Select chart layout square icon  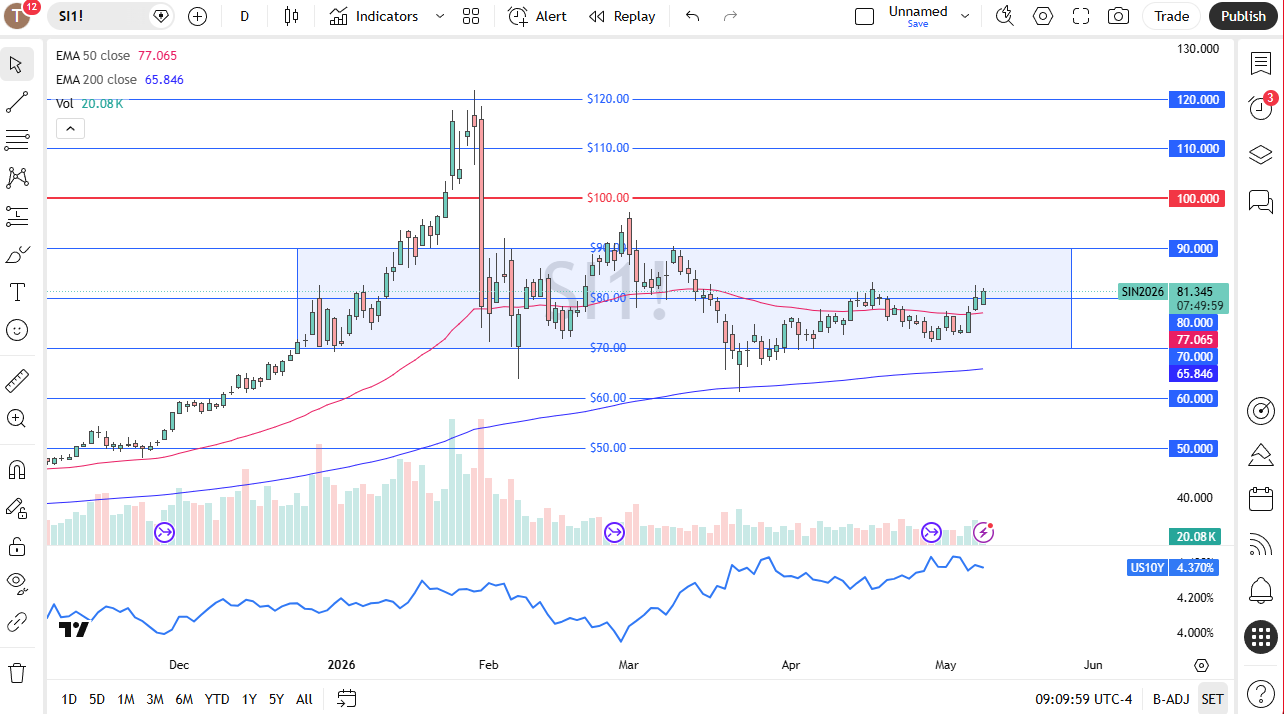click(x=864, y=16)
